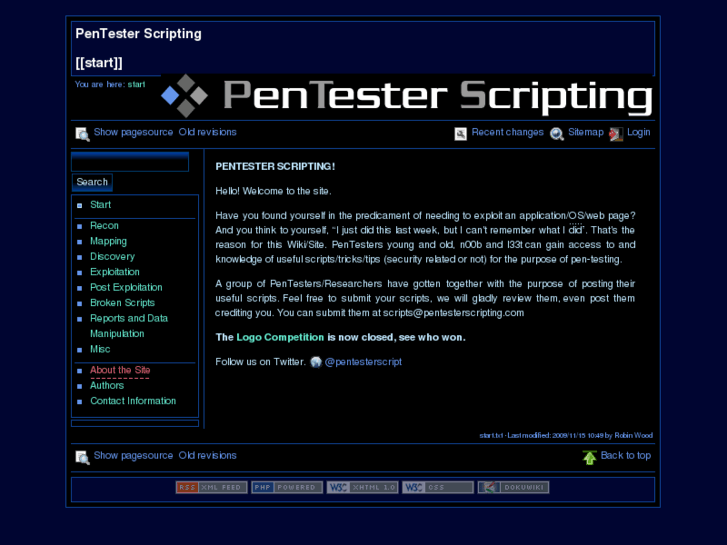Viewport: 727px width, 545px height.
Task: Click the PENTESTER SCRIPTING! heading
Action: tap(275, 166)
